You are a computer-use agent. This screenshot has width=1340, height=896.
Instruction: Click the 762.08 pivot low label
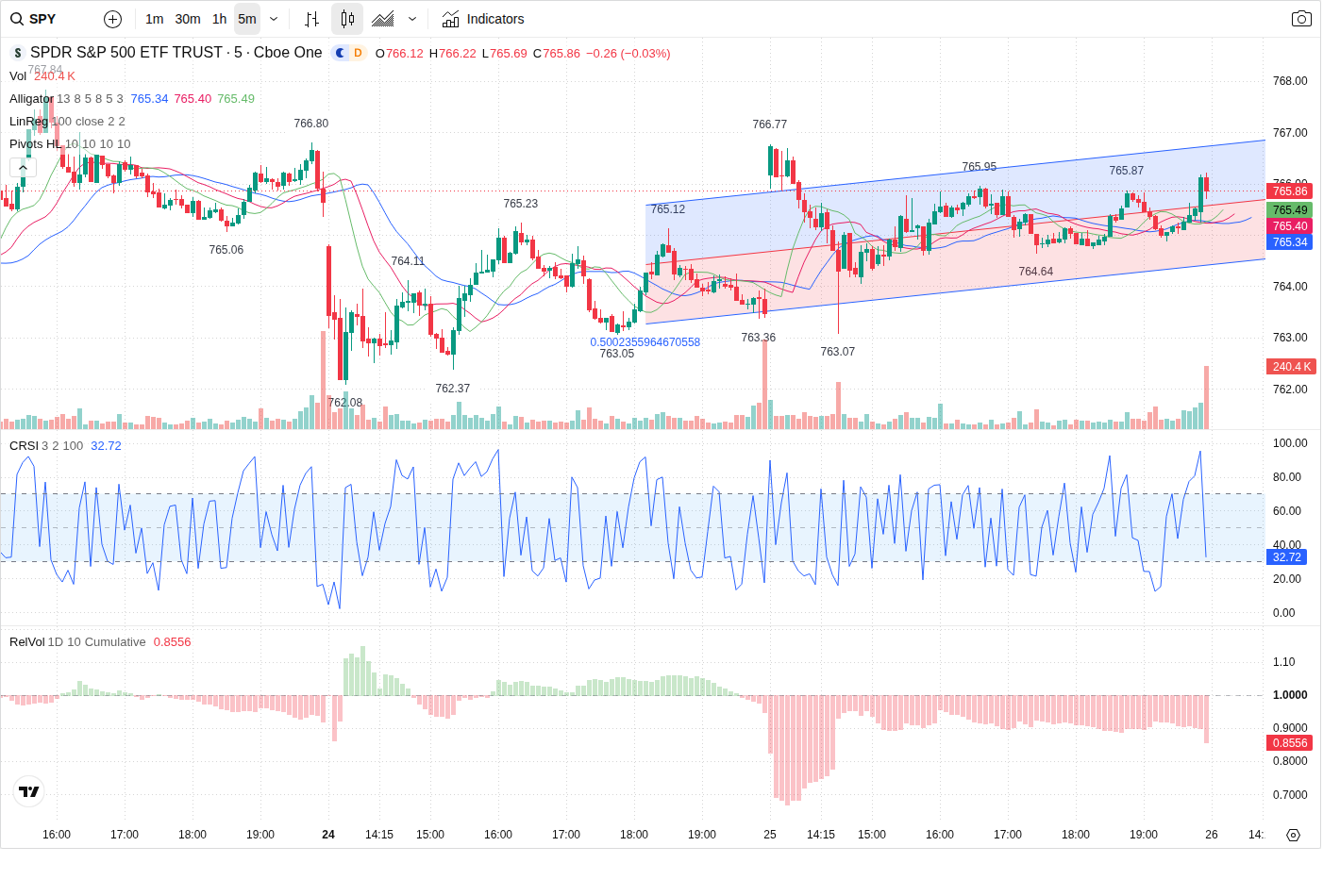345,403
